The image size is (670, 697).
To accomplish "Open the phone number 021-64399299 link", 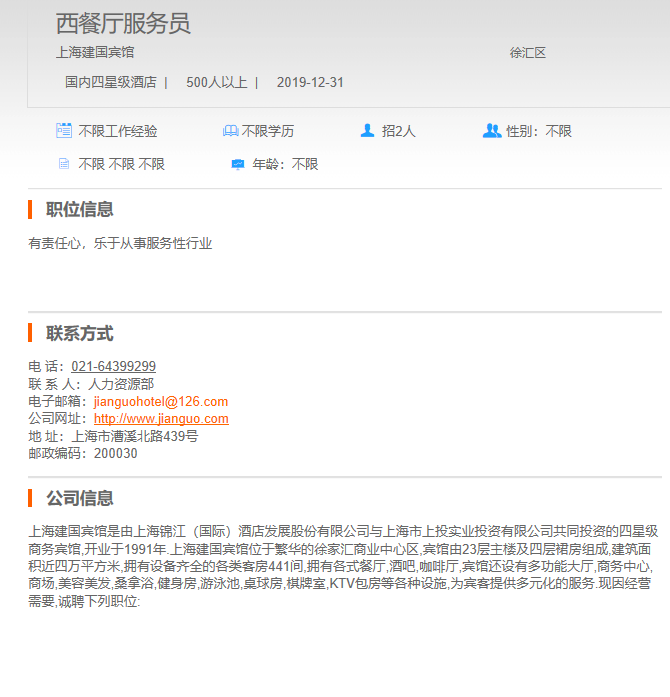I will pyautogui.click(x=113, y=367).
